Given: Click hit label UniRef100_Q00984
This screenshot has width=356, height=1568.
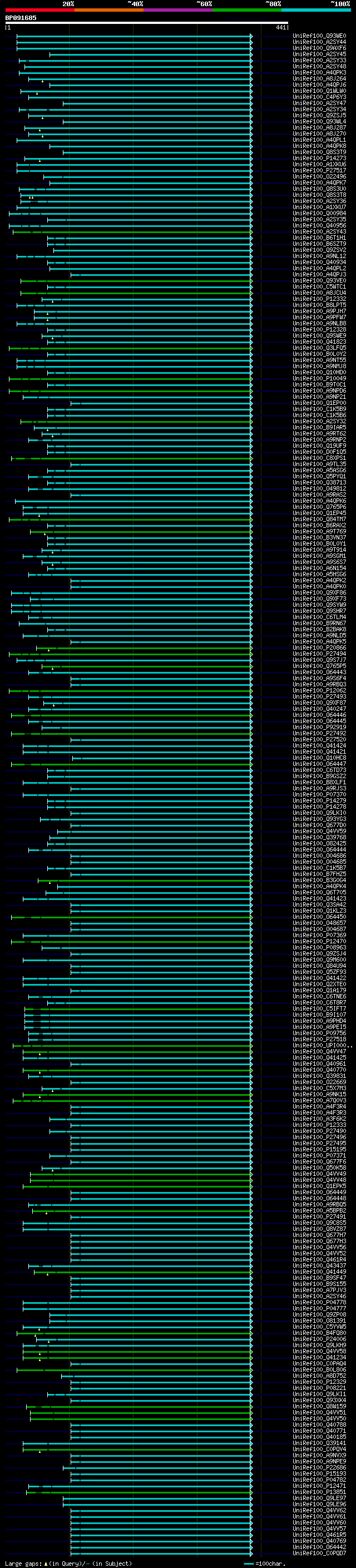Looking at the screenshot, I should pos(319,213).
